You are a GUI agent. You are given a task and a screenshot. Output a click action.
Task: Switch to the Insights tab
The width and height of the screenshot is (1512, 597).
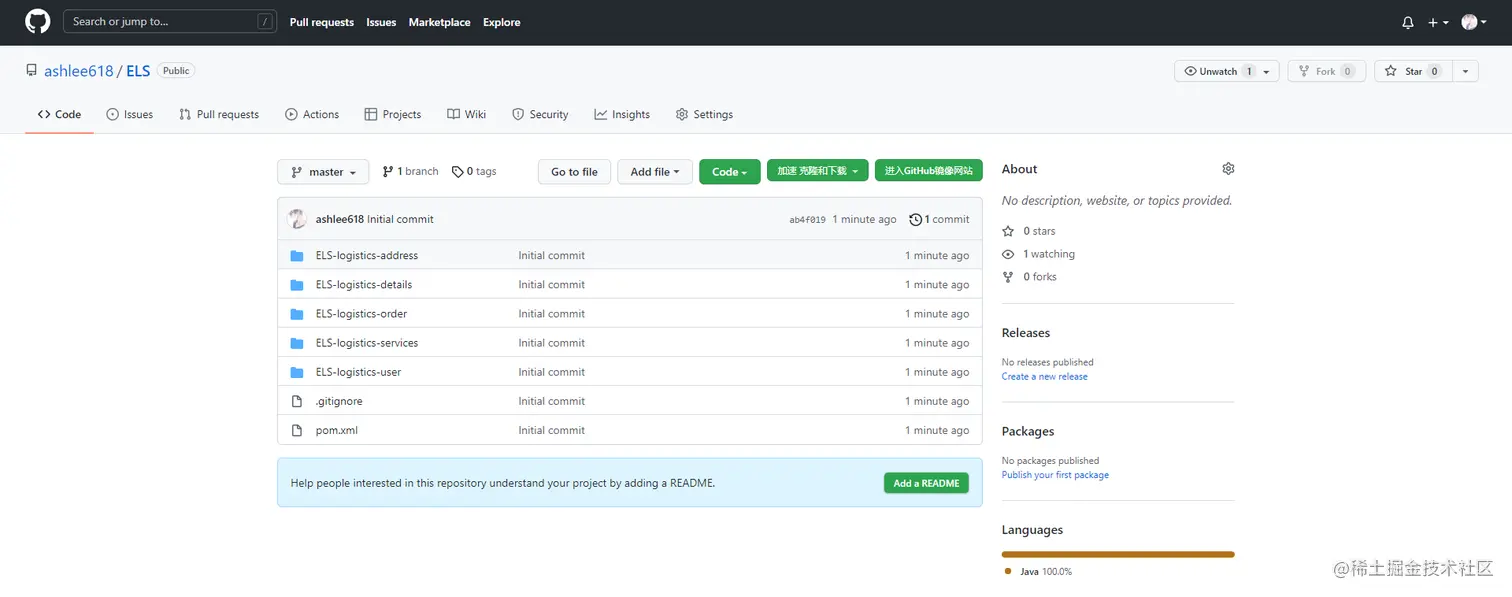point(622,114)
